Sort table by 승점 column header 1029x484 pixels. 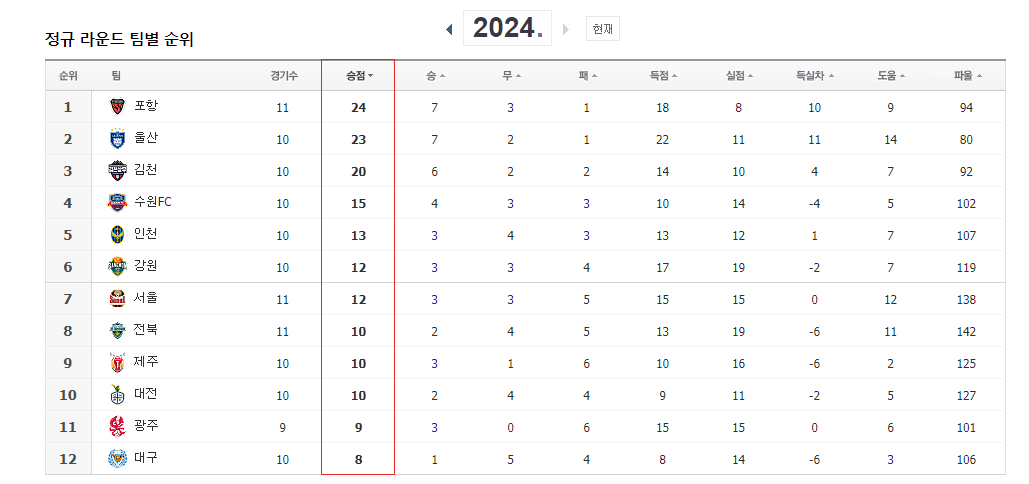coord(360,76)
